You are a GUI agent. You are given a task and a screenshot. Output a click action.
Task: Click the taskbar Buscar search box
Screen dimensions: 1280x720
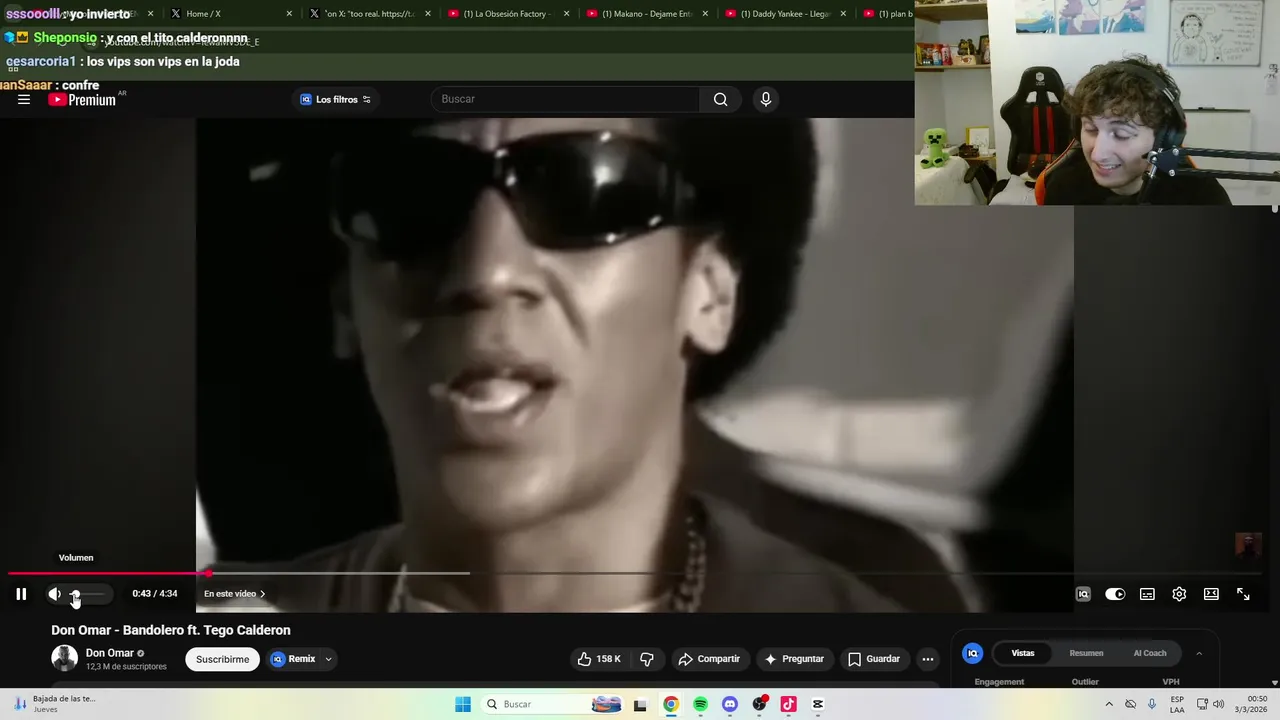click(x=552, y=704)
